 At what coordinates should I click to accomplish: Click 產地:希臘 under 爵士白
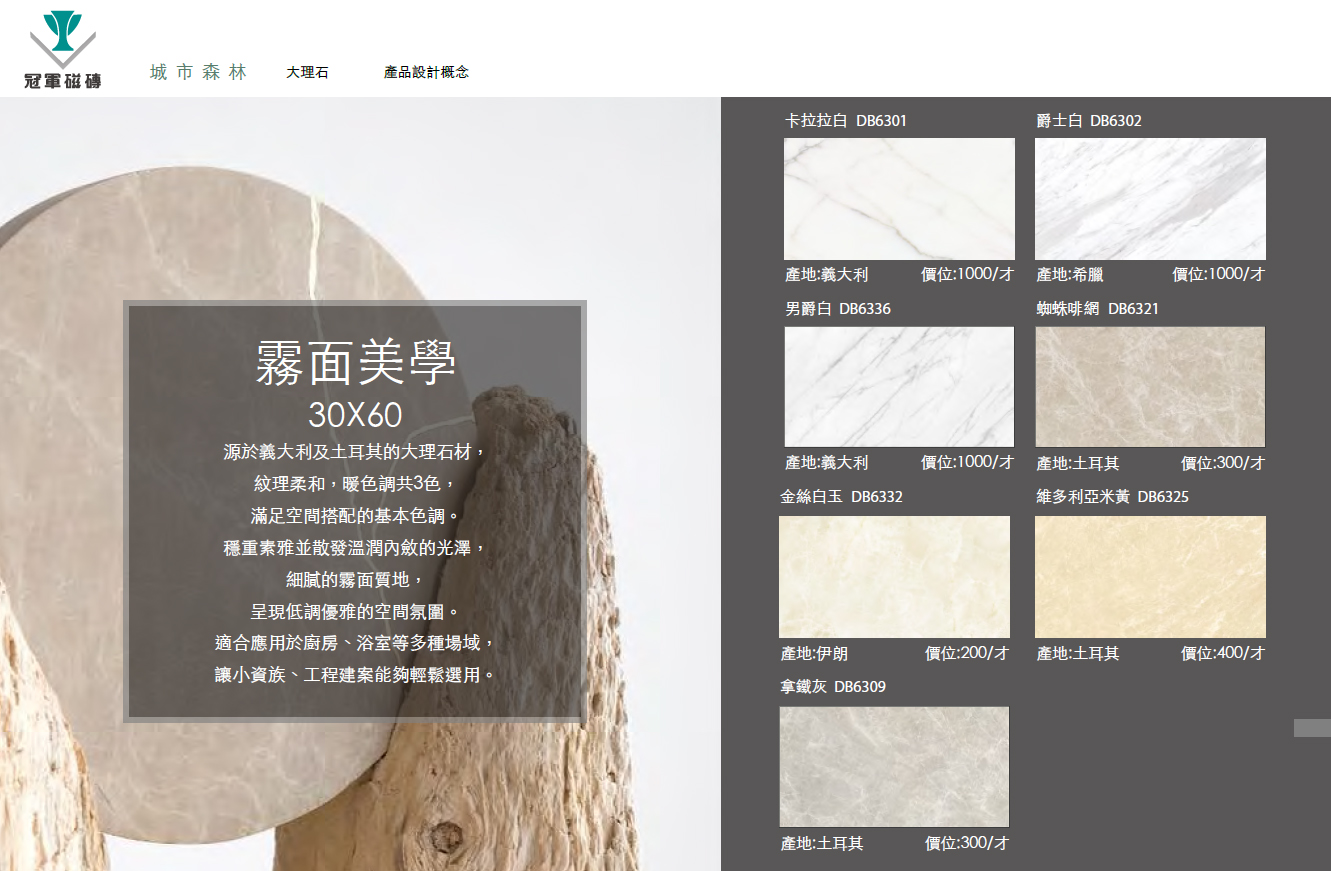tap(1070, 274)
